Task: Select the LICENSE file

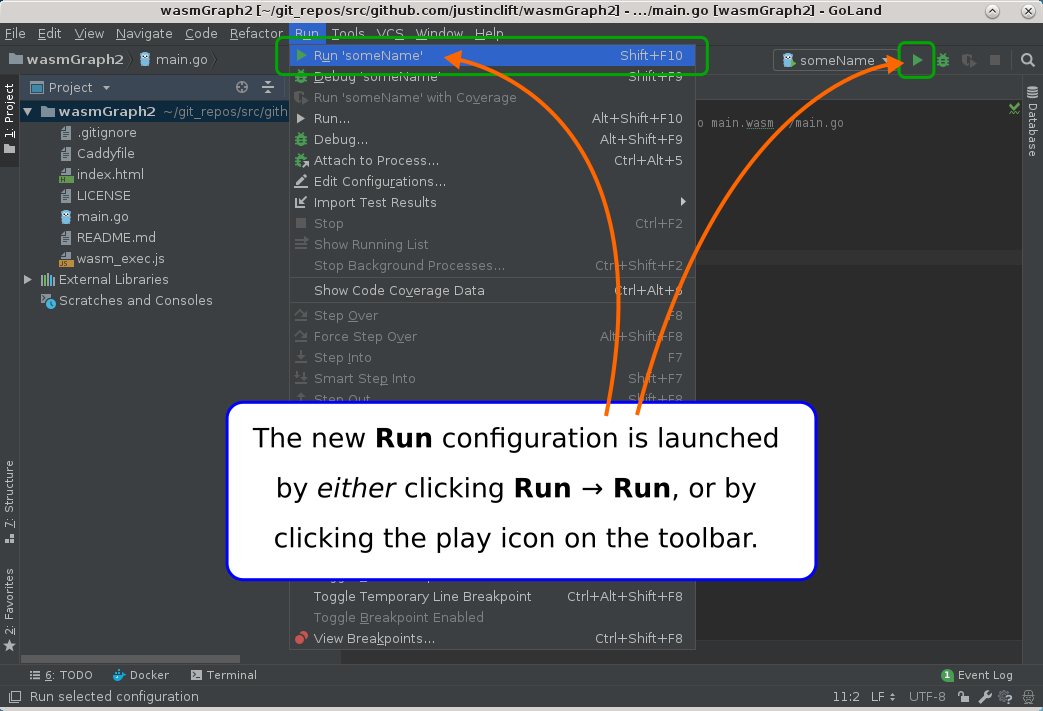Action: (103, 196)
